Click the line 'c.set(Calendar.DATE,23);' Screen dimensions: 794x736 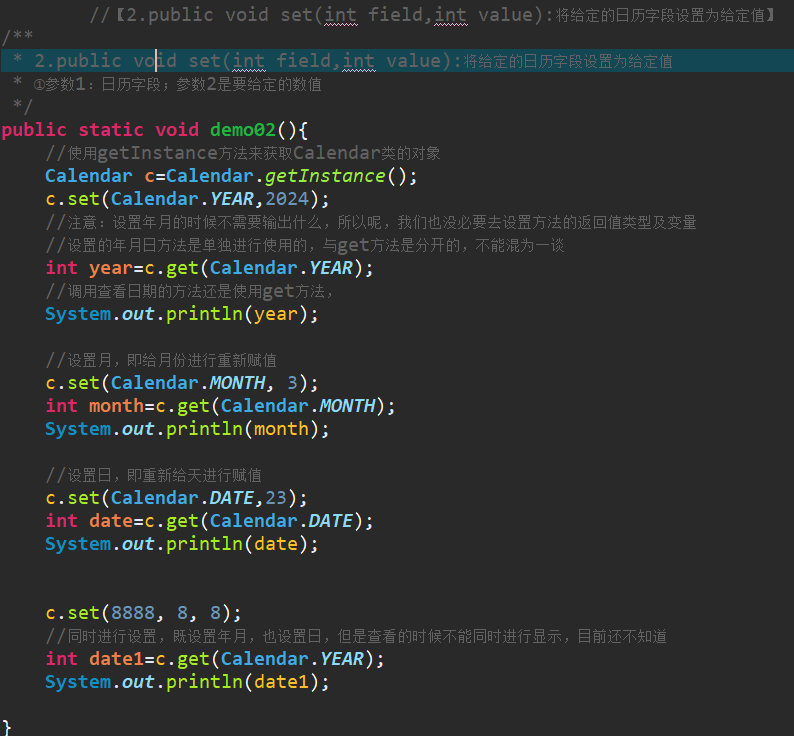176,498
